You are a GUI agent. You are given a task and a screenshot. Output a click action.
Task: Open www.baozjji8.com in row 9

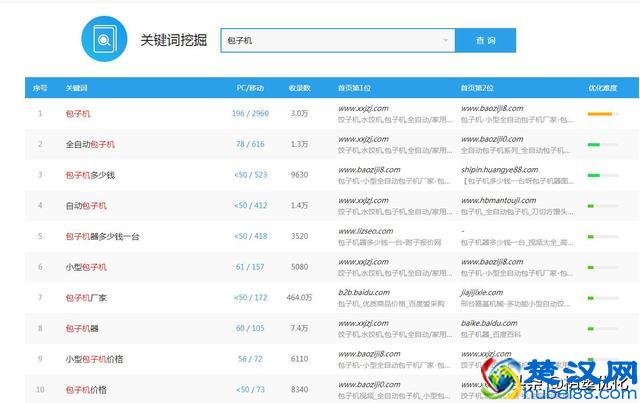(369, 354)
